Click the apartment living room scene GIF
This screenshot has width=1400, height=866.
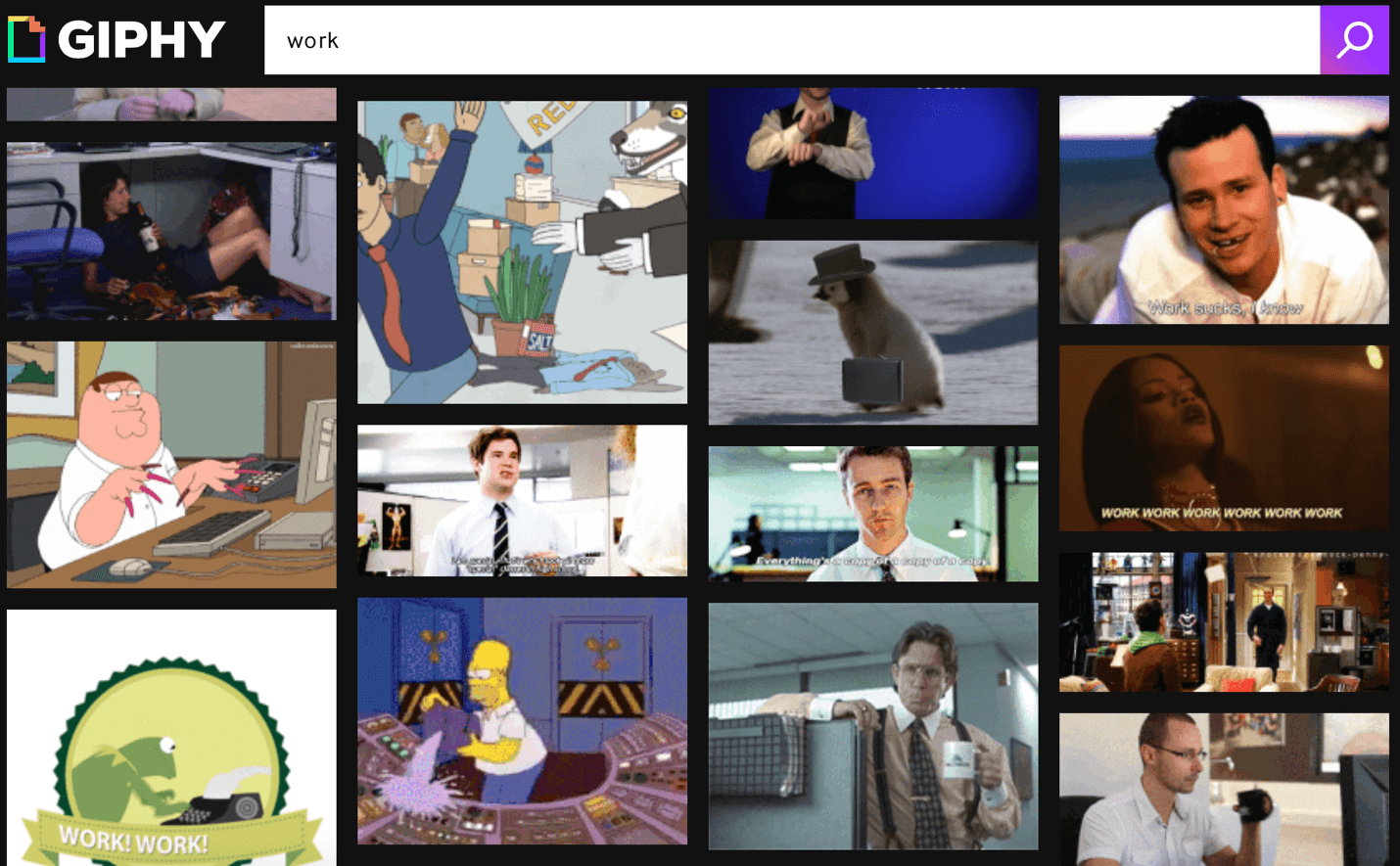pos(1224,622)
